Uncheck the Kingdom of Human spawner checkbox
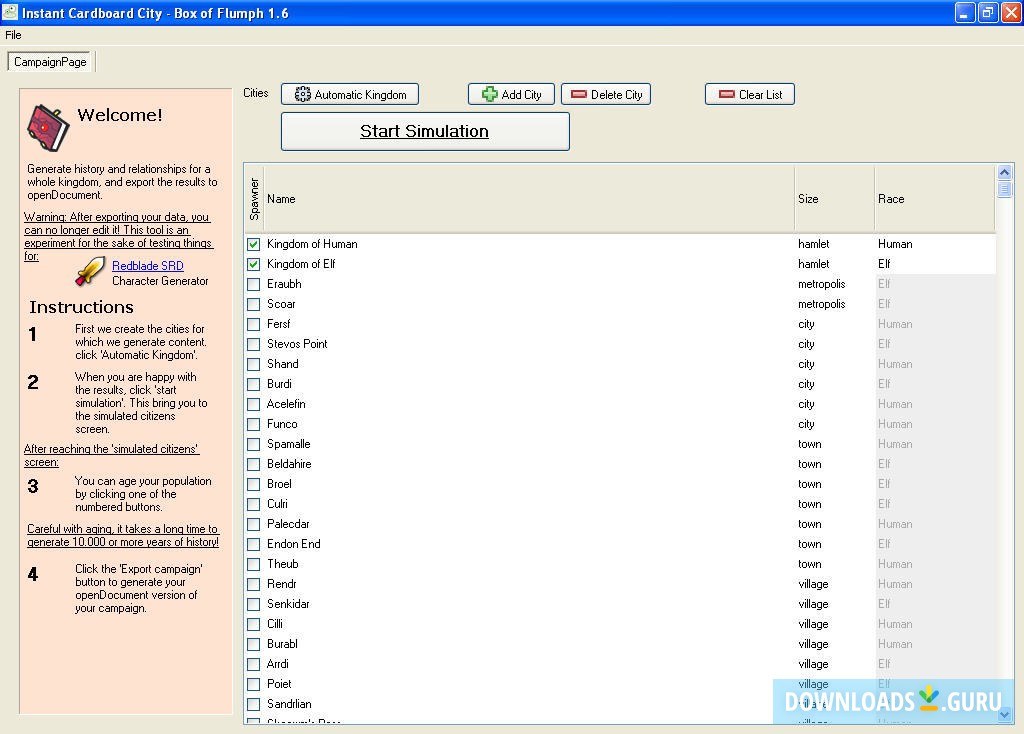 pos(253,244)
